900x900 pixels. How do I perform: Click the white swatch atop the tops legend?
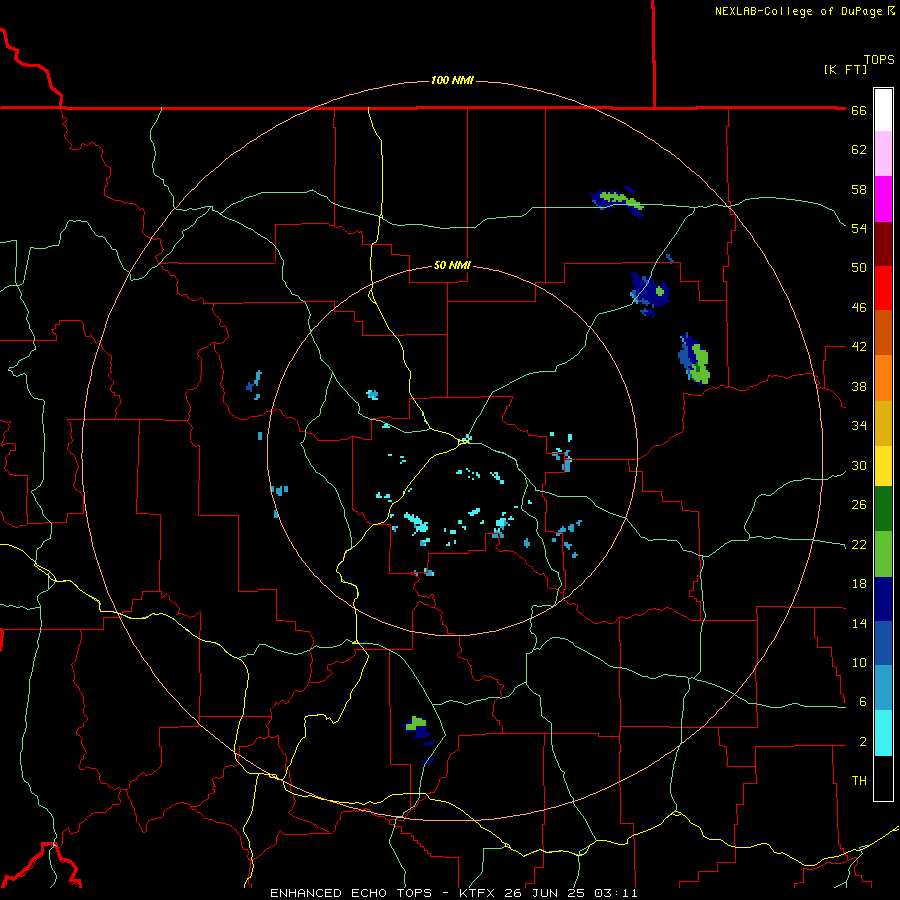[883, 110]
